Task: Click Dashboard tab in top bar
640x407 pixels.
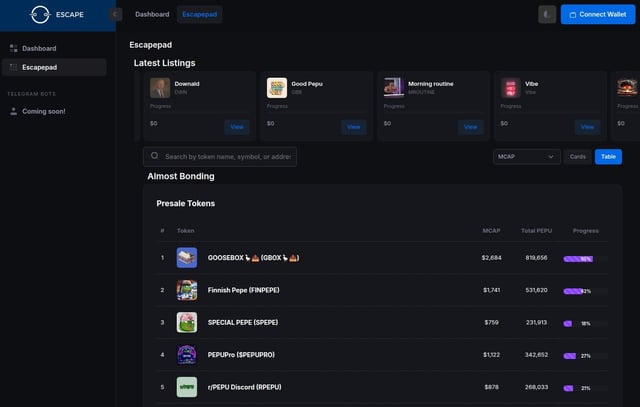Action: coord(152,14)
